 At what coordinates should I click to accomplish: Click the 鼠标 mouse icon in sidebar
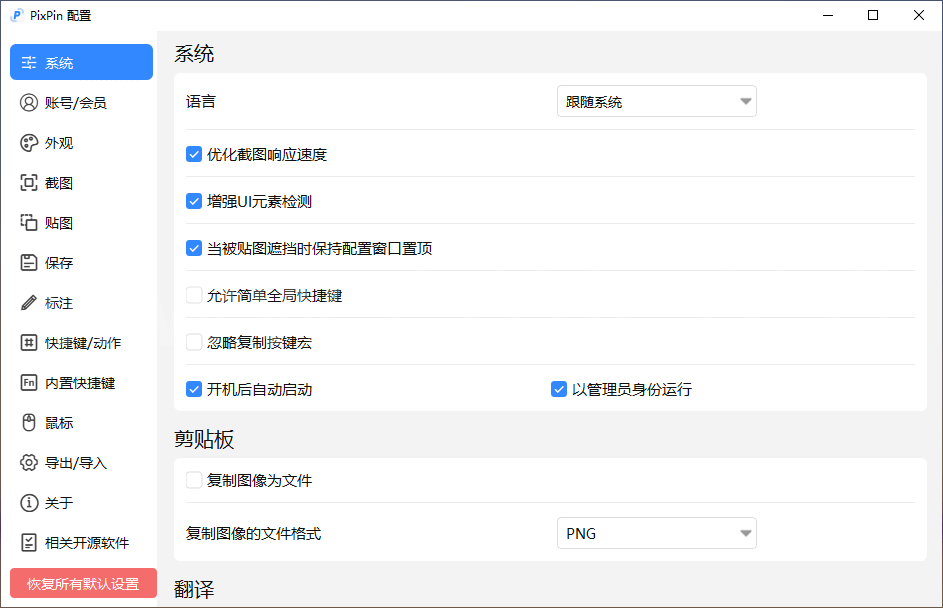(x=29, y=423)
